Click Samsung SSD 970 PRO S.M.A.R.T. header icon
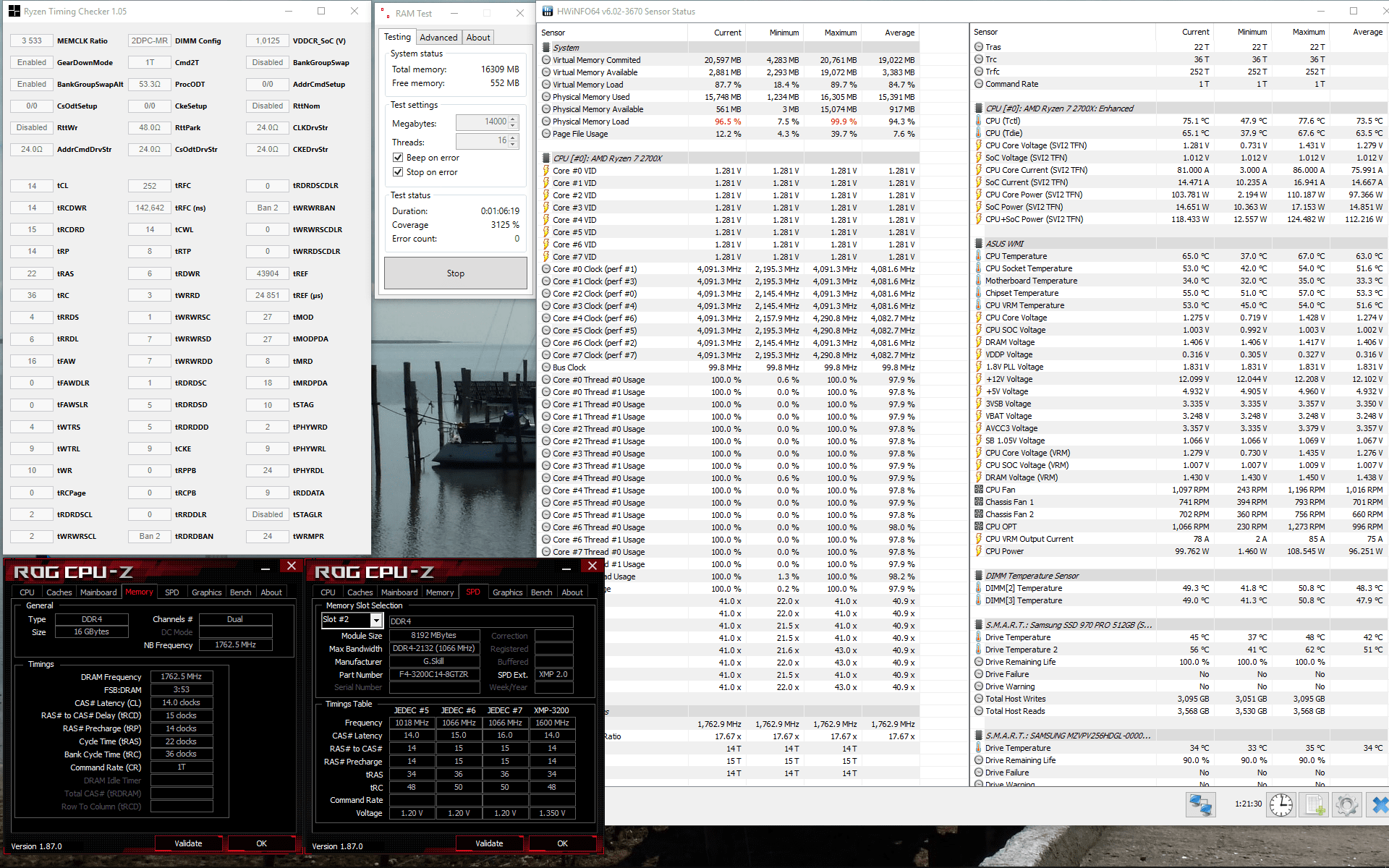 979,625
